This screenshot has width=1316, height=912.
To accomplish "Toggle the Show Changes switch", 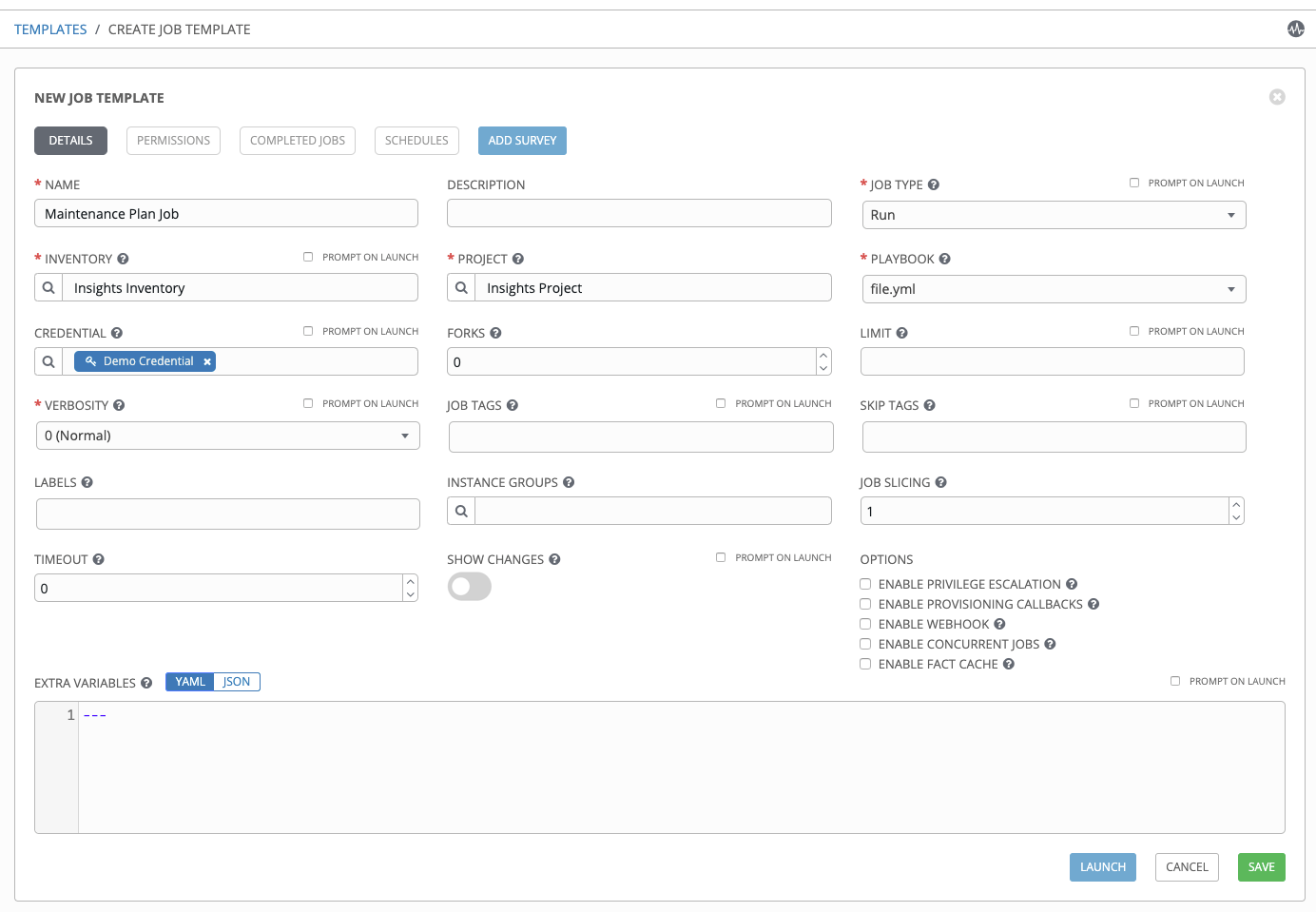I will 470,587.
